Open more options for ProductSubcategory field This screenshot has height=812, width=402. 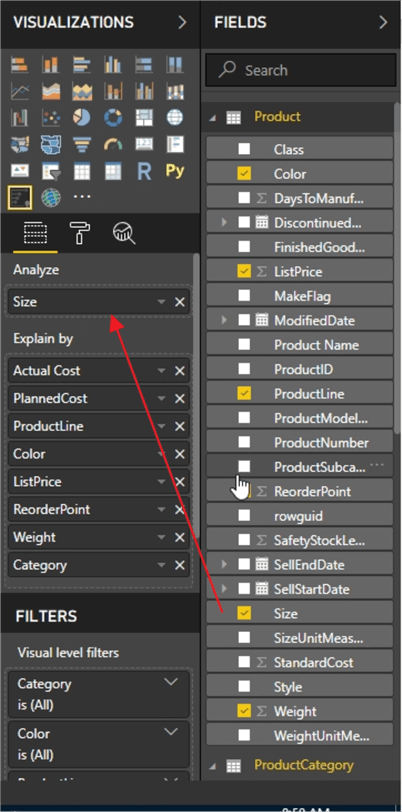[377, 465]
